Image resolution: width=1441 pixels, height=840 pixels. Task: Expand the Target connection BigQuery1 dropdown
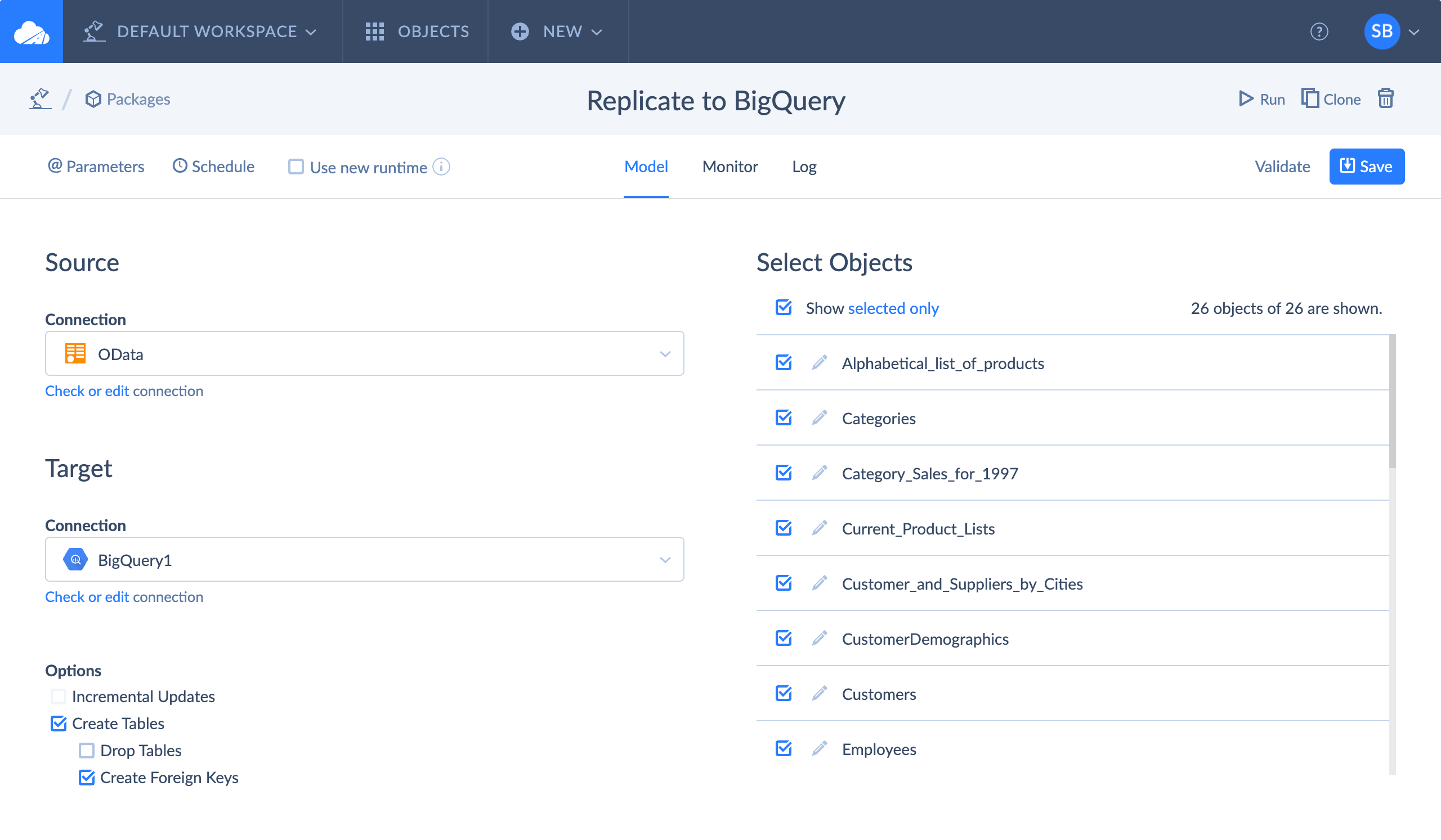pos(364,559)
